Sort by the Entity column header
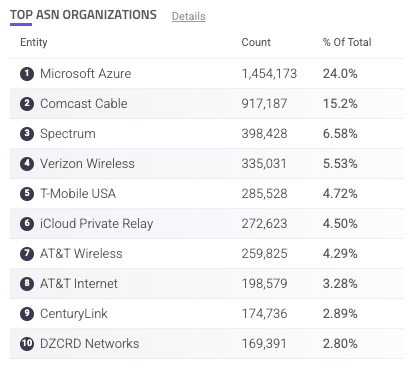413x369 pixels. pos(34,42)
